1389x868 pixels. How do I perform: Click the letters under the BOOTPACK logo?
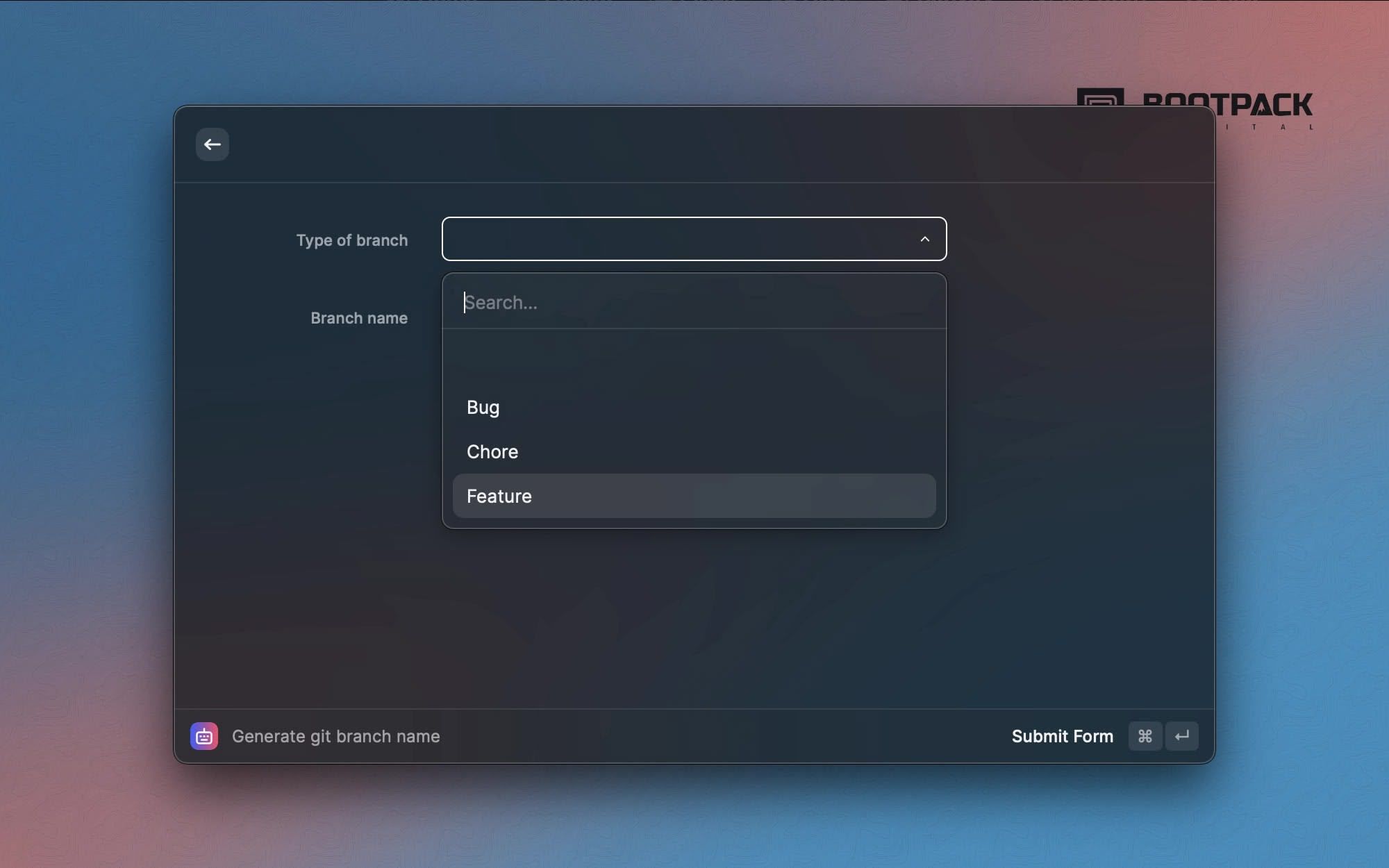point(1268,127)
